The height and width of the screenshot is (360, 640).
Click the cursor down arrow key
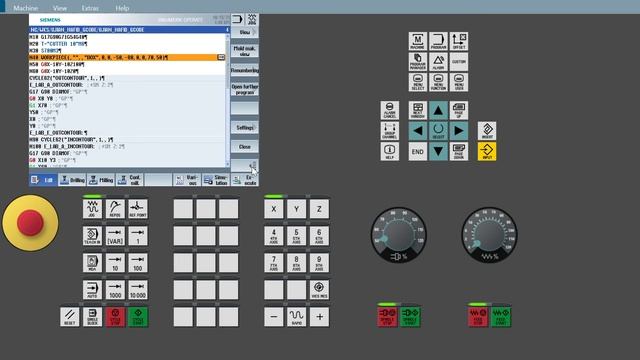click(x=438, y=151)
